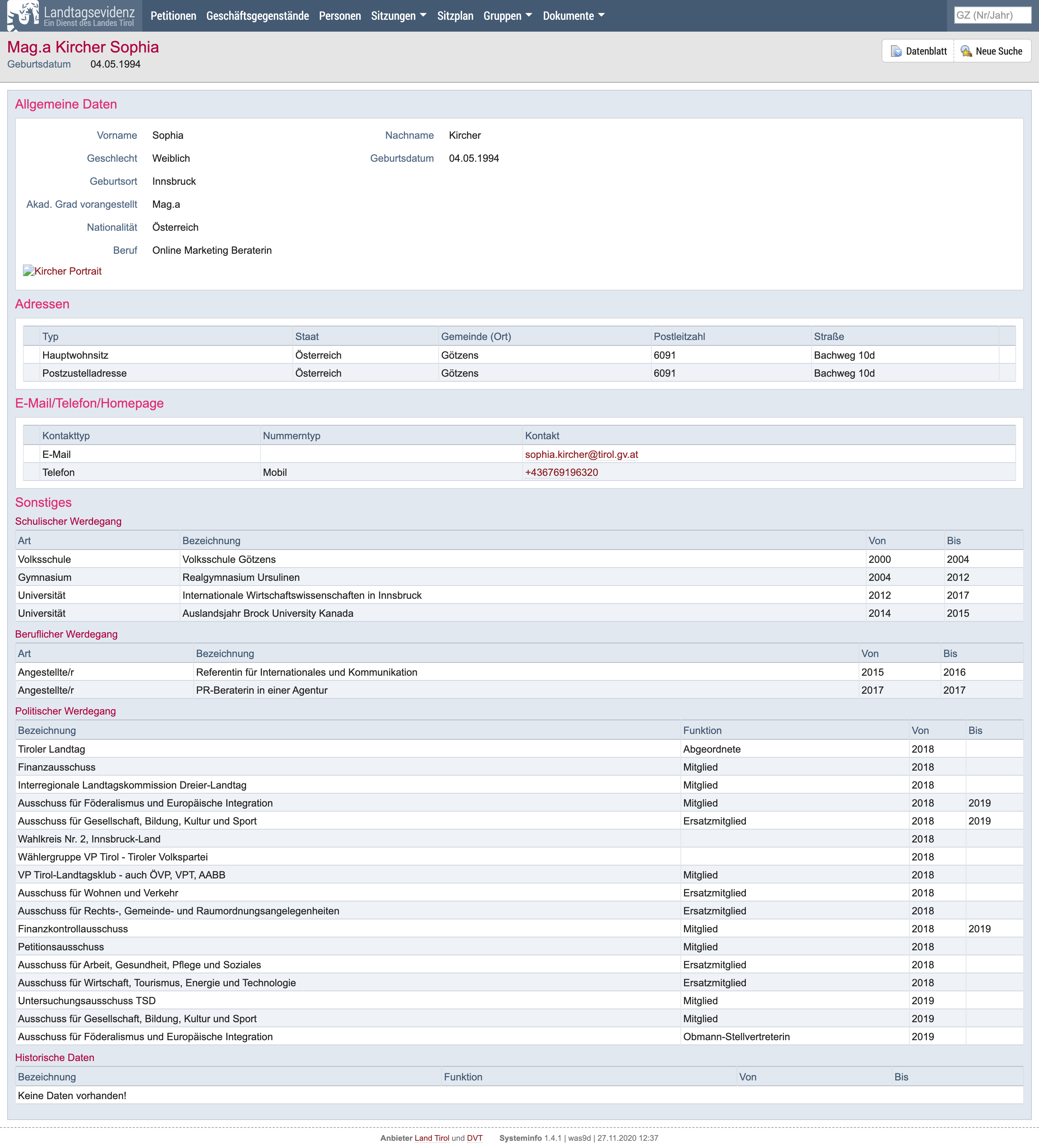
Task: Select Untersuchungsausschuss TSD row
Action: pyautogui.click(x=519, y=1001)
